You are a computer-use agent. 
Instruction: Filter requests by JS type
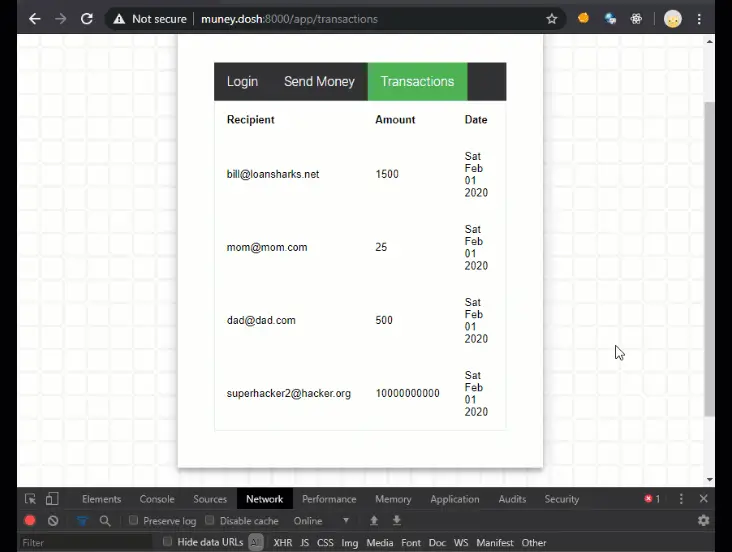point(304,543)
